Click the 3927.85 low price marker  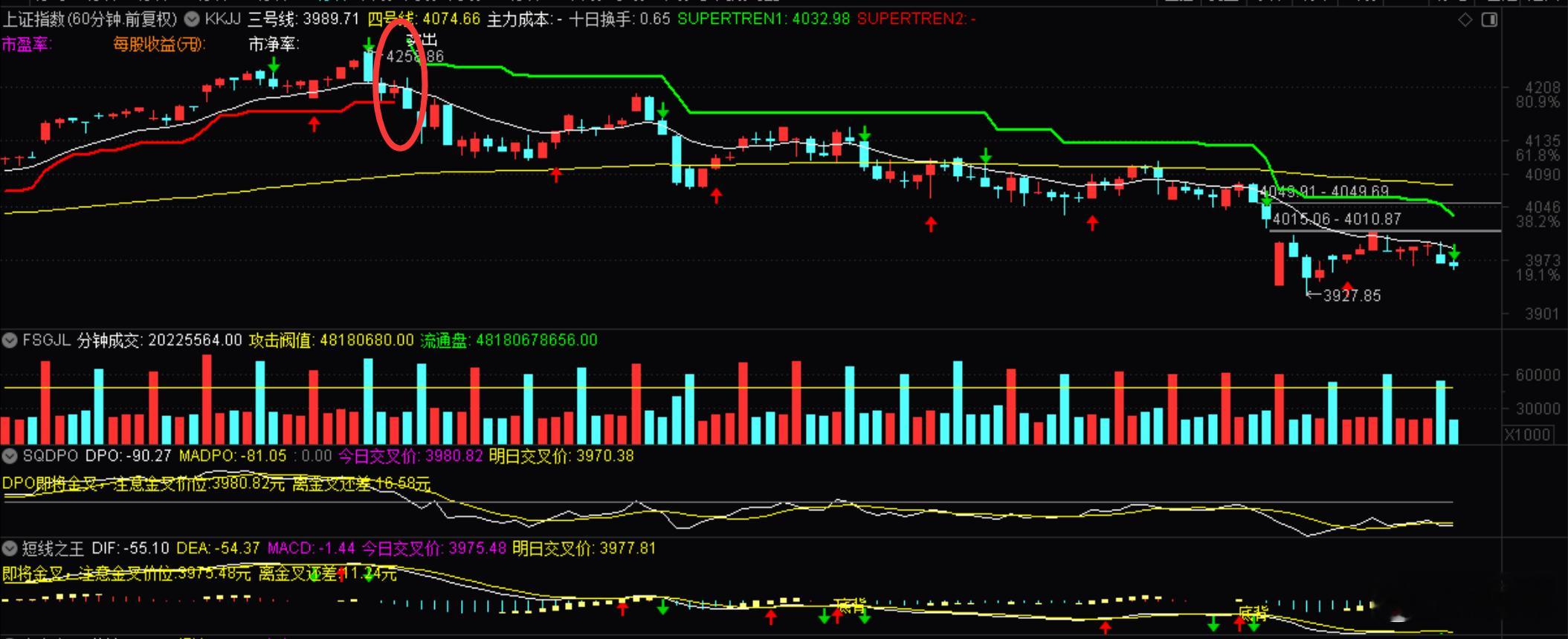pyautogui.click(x=1352, y=296)
